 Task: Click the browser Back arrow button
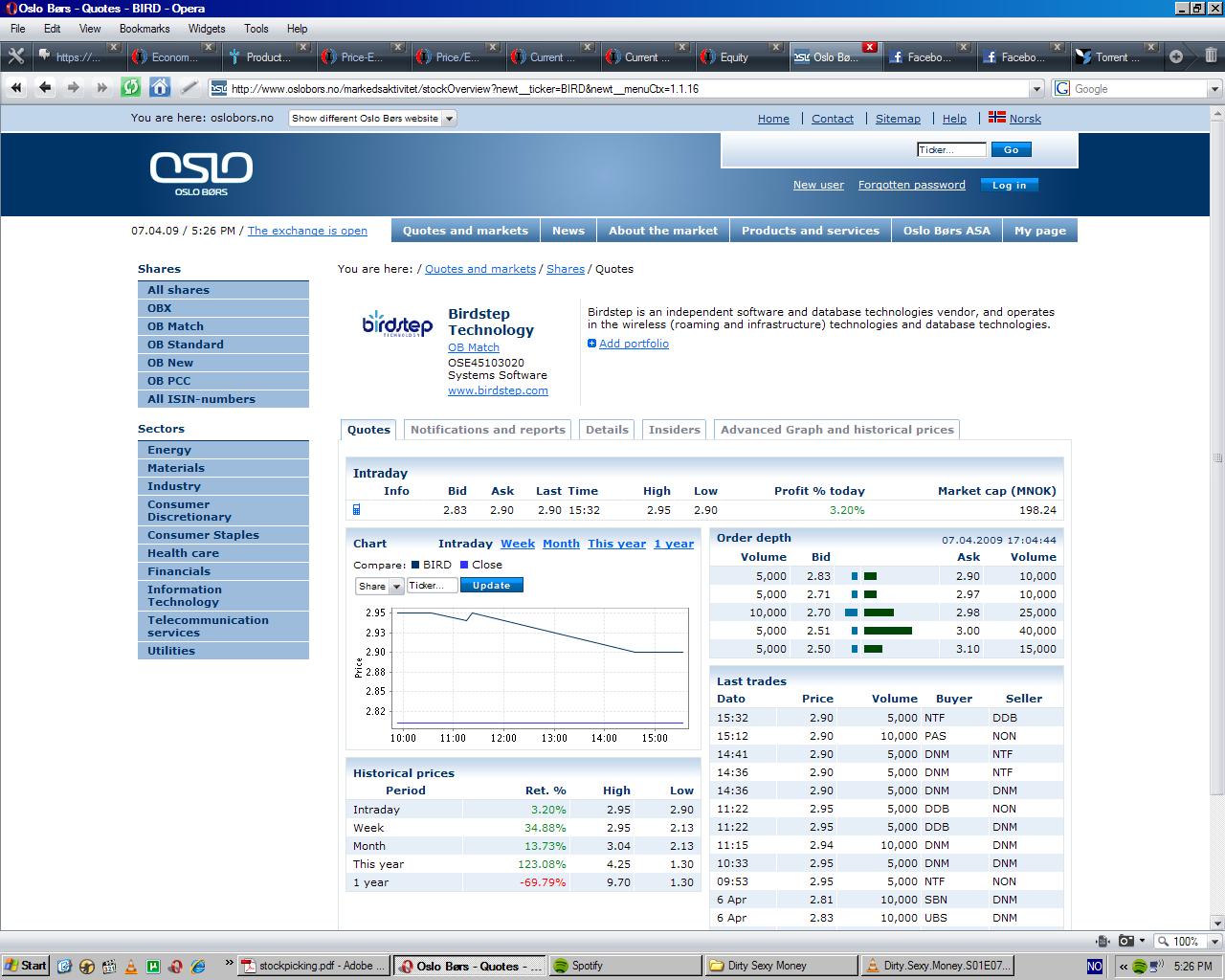tap(45, 88)
